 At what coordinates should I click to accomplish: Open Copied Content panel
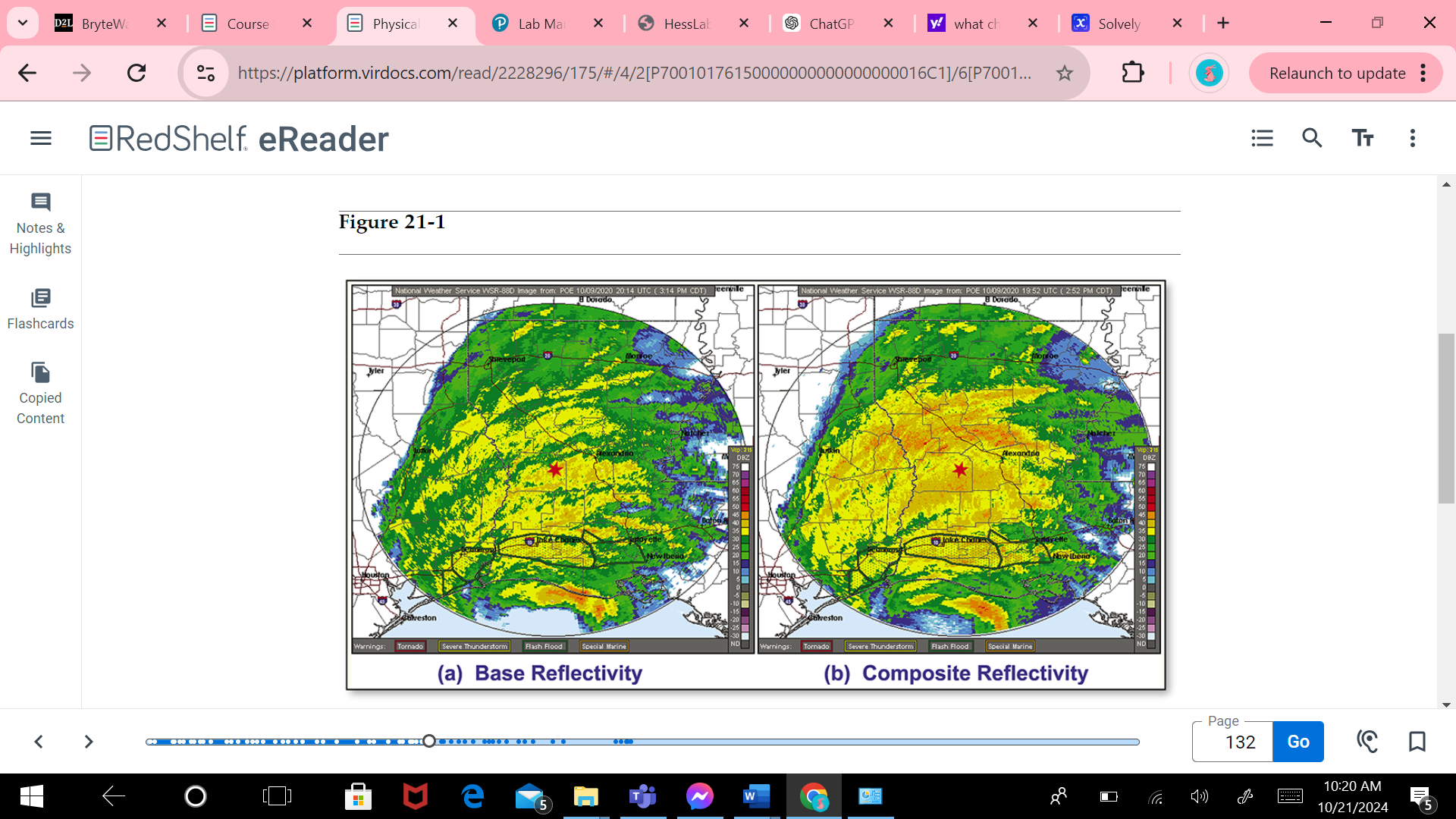pos(40,394)
